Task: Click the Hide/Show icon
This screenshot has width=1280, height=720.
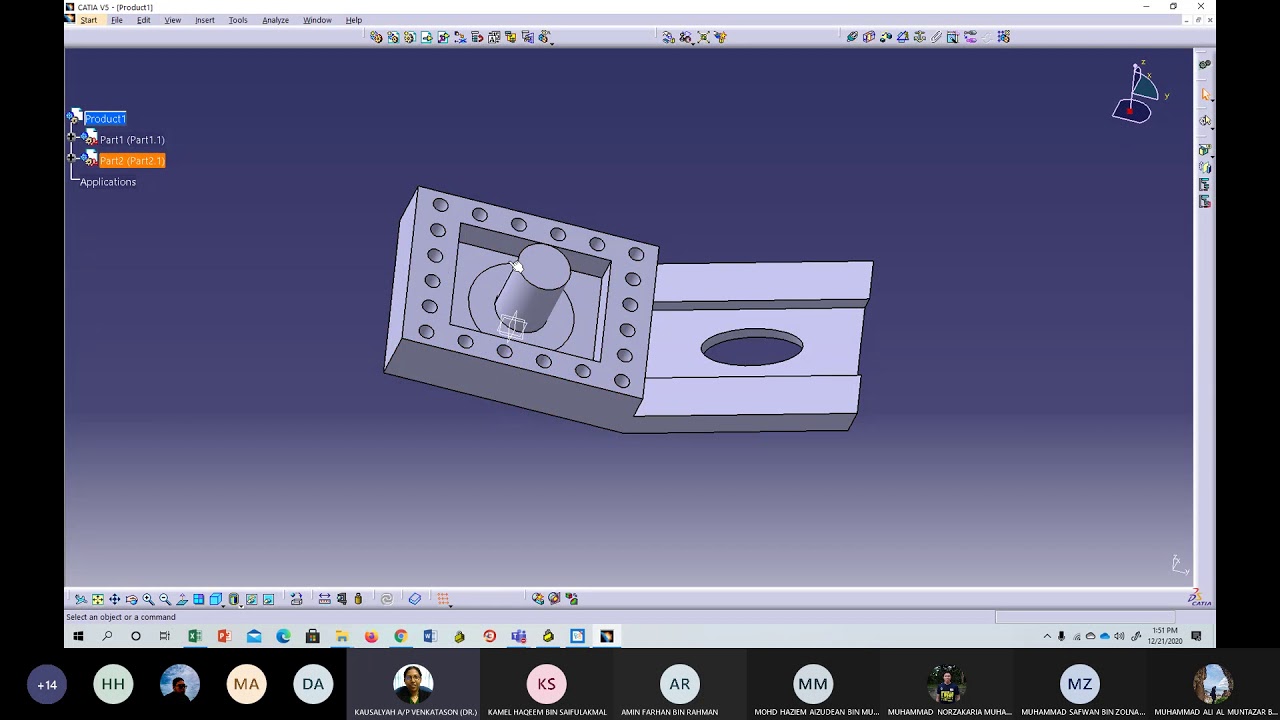Action: point(251,599)
